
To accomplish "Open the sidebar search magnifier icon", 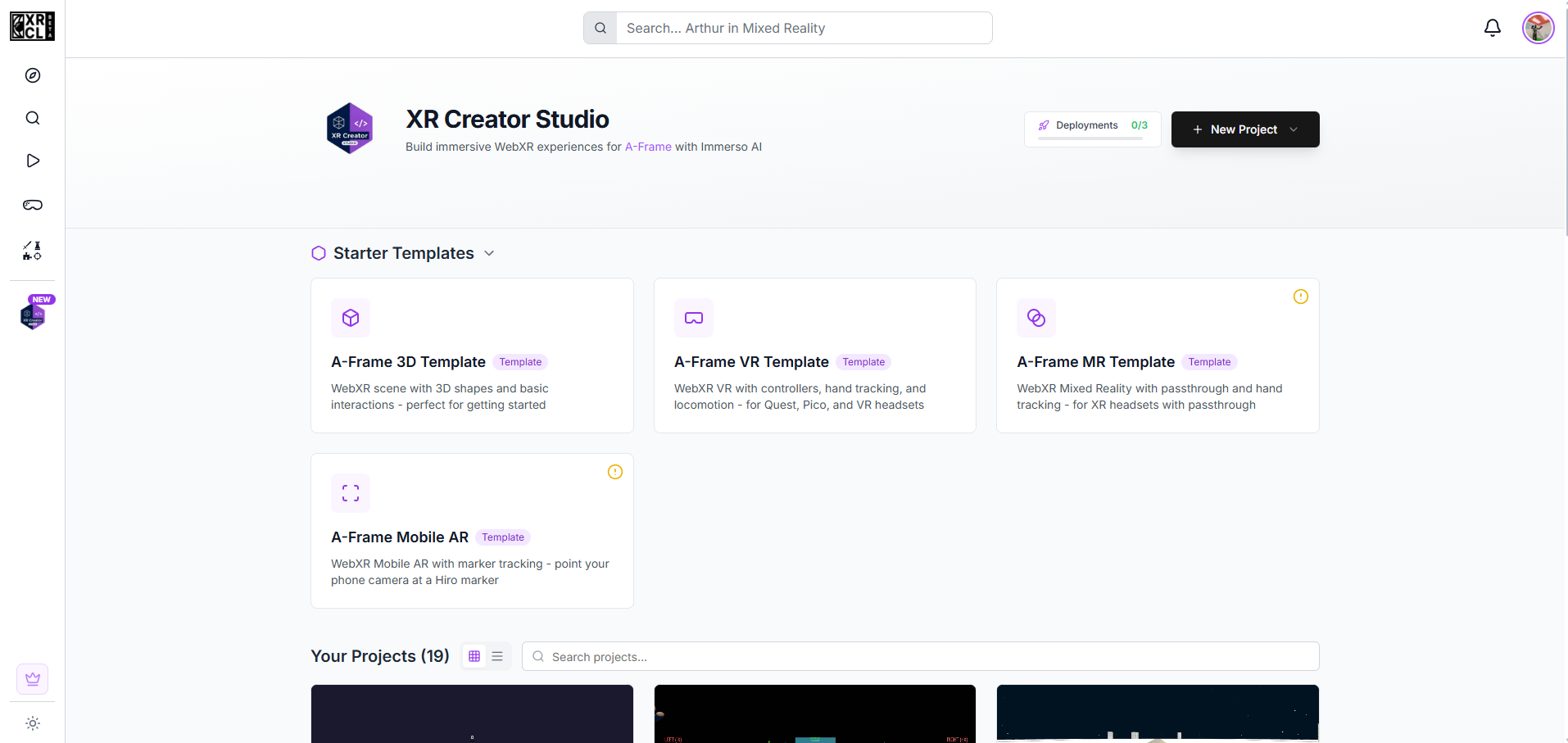I will click(x=33, y=118).
